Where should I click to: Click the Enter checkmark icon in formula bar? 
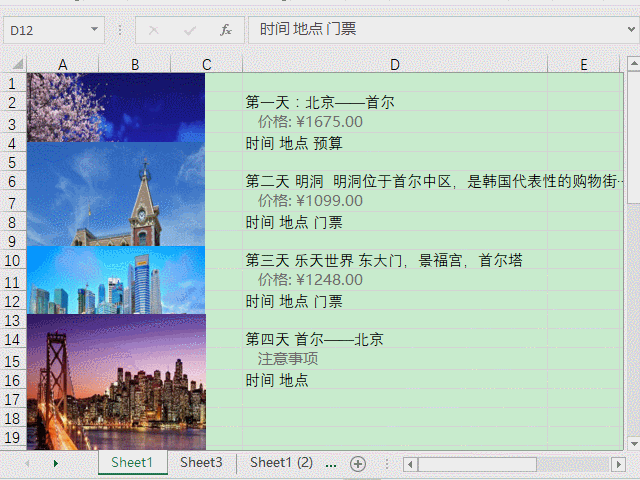click(x=190, y=30)
